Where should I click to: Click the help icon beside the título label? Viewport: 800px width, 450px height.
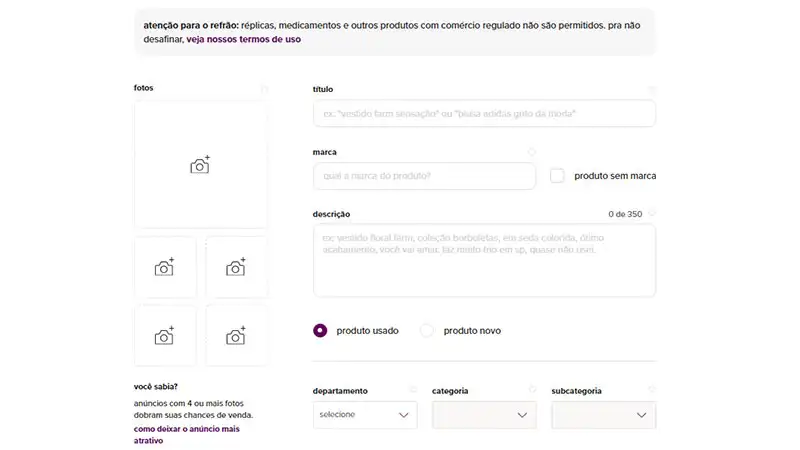[x=652, y=90]
